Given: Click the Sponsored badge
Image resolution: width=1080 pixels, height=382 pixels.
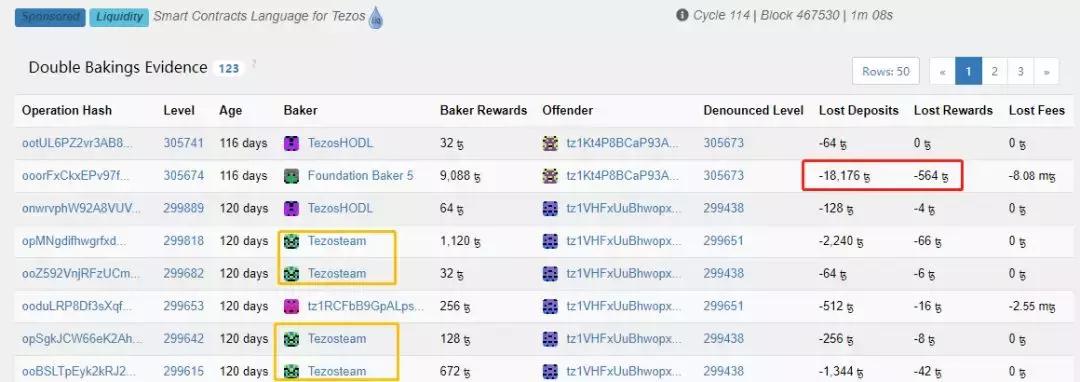Looking at the screenshot, I should click(x=50, y=17).
